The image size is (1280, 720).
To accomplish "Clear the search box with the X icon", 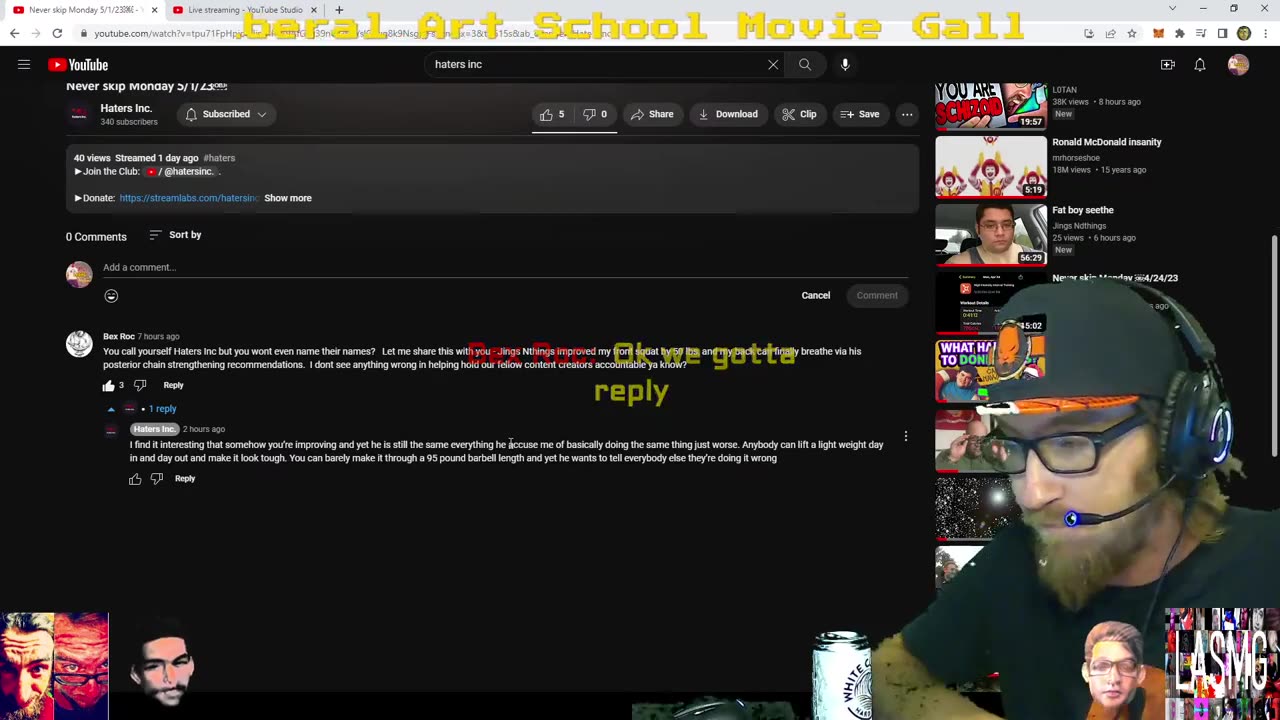I will (773, 65).
